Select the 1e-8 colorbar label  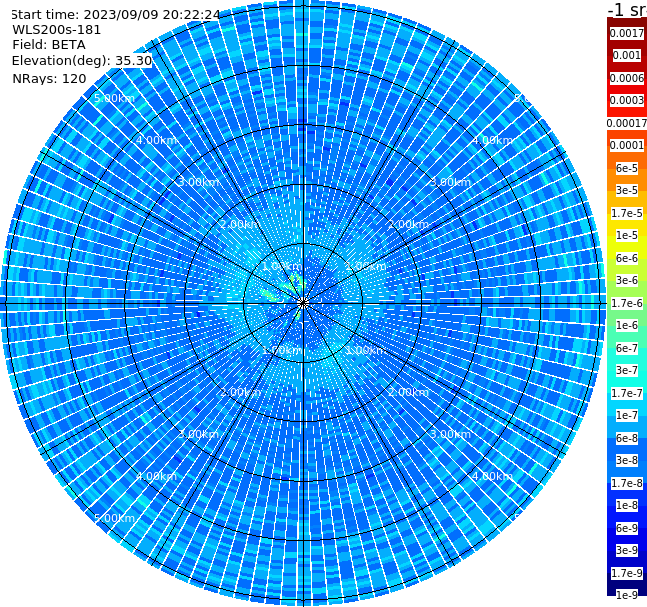coord(627,505)
